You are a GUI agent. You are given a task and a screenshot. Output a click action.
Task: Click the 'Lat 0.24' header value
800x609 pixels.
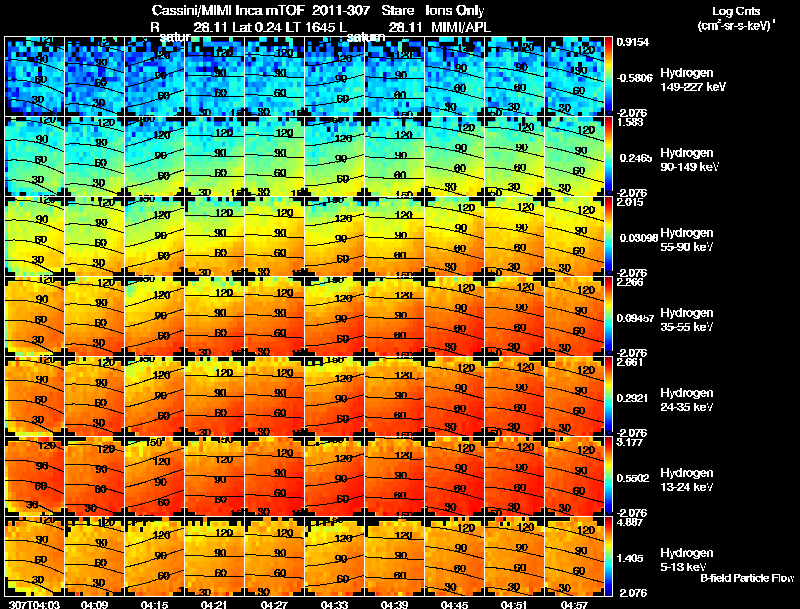coord(260,27)
